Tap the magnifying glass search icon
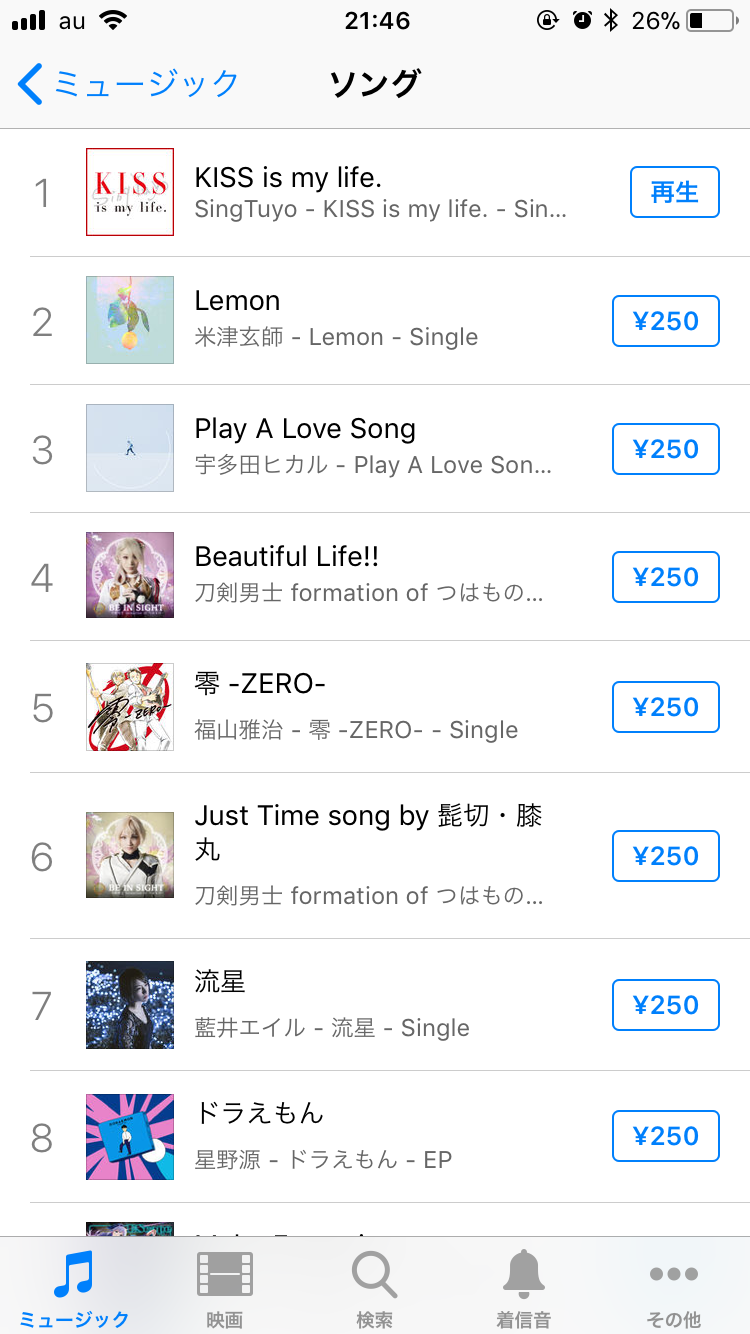750x1334 pixels. [374, 1275]
